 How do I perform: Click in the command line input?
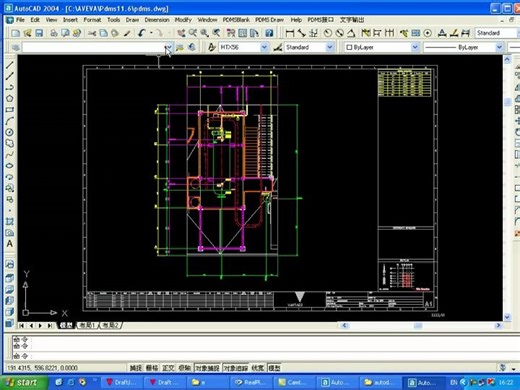tap(266, 356)
